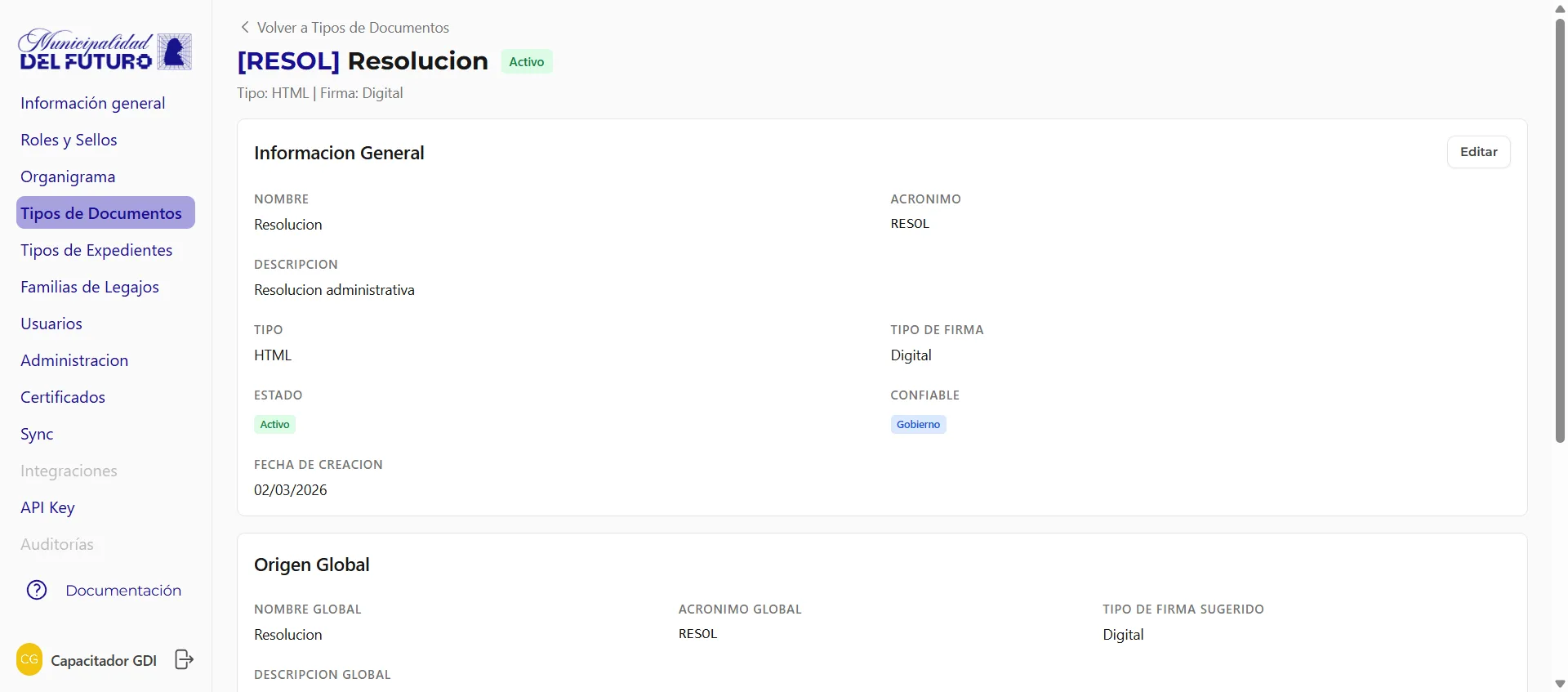
Task: Open Familias de Legajos
Action: [90, 287]
